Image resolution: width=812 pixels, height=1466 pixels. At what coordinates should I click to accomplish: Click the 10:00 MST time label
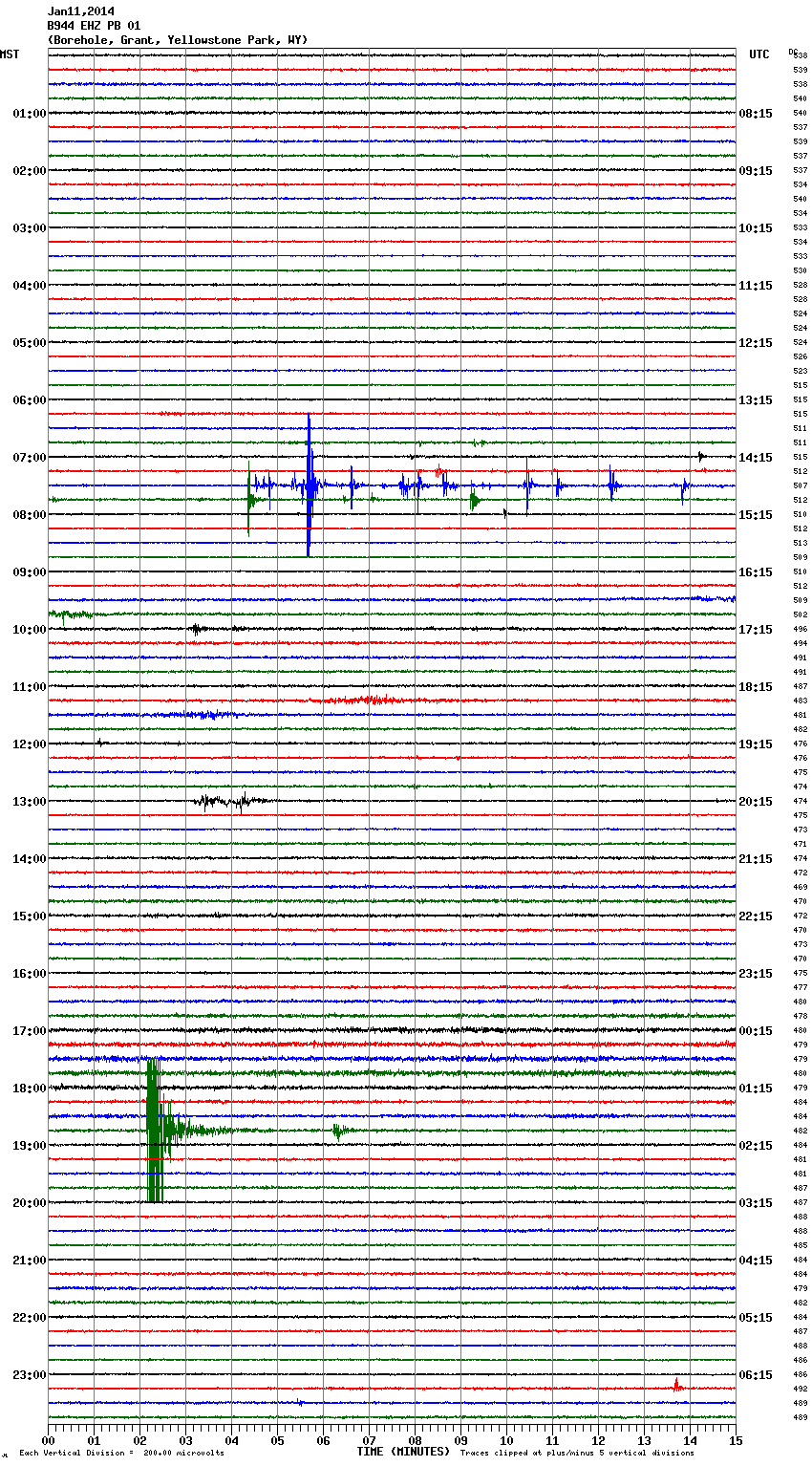[29, 630]
